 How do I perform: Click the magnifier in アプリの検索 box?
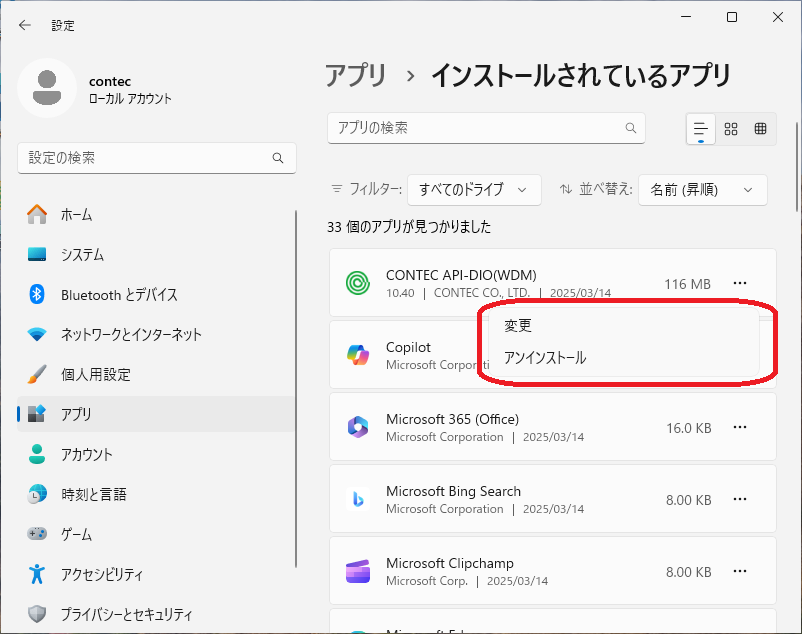coord(631,128)
